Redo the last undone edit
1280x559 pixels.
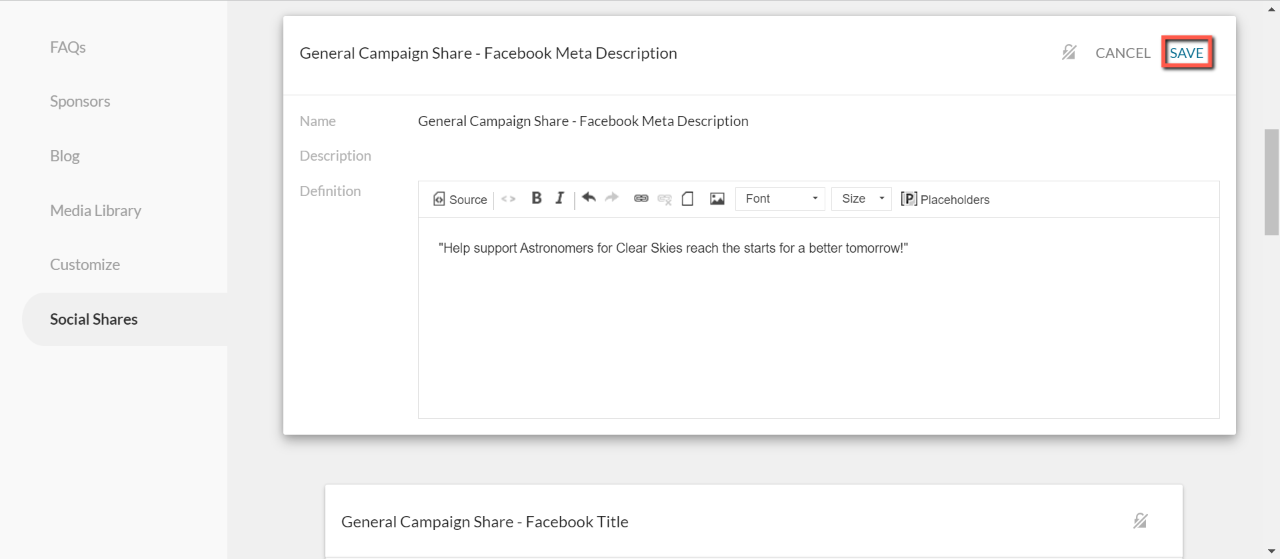(x=612, y=198)
